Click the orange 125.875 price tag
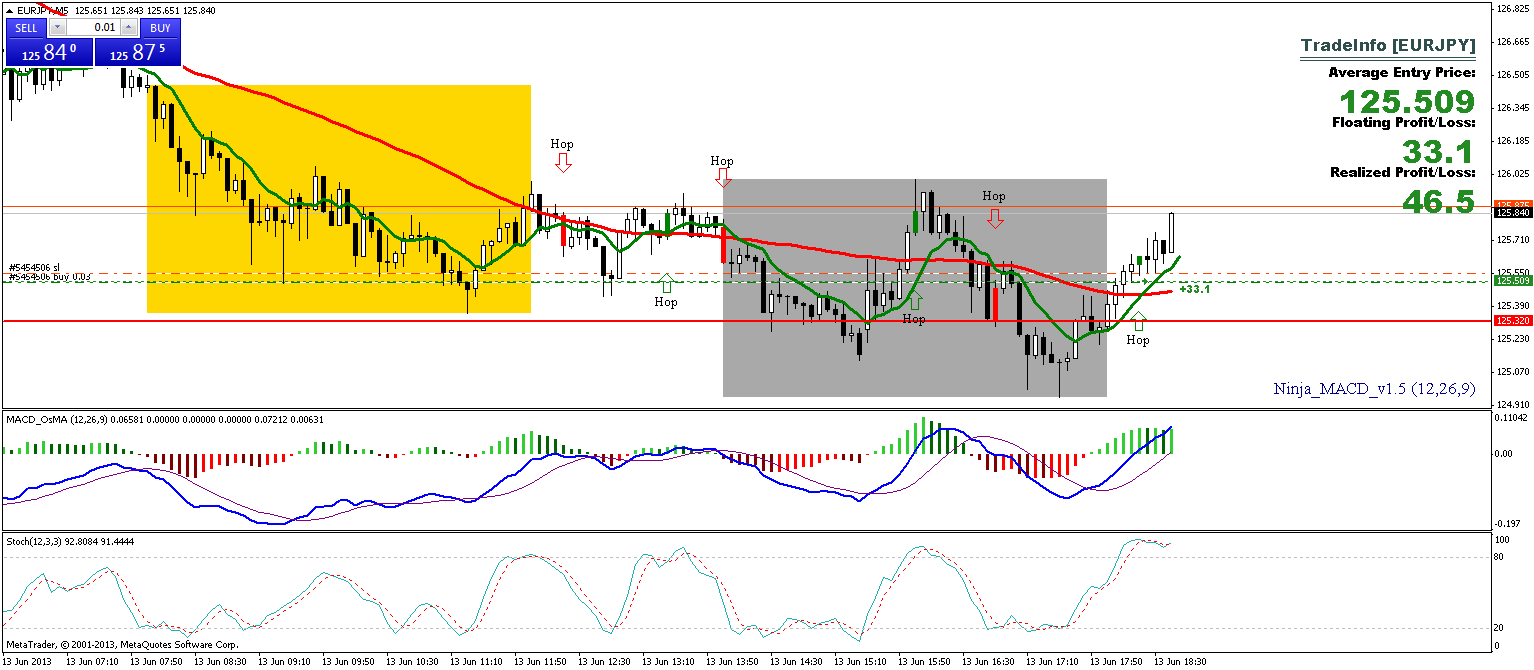1534x670 pixels. point(1511,205)
